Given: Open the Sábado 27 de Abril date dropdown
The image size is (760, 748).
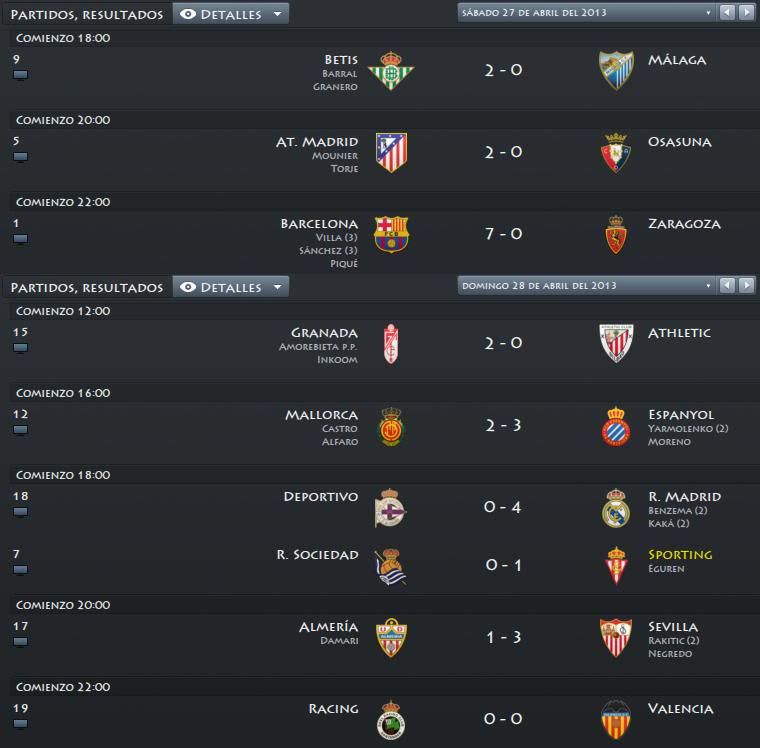Looking at the screenshot, I should click(x=586, y=13).
